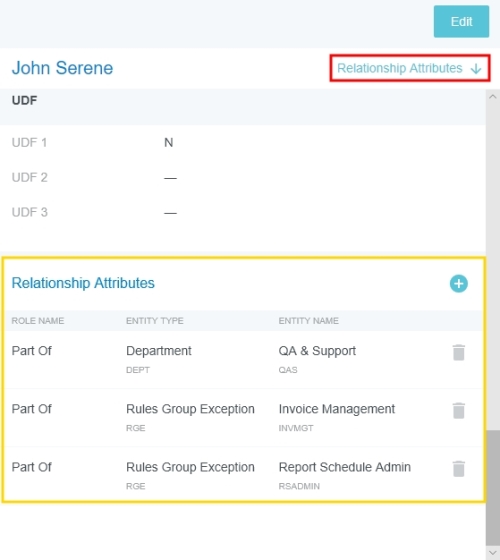
Task: Select the John Serene heading
Action: coord(62,68)
